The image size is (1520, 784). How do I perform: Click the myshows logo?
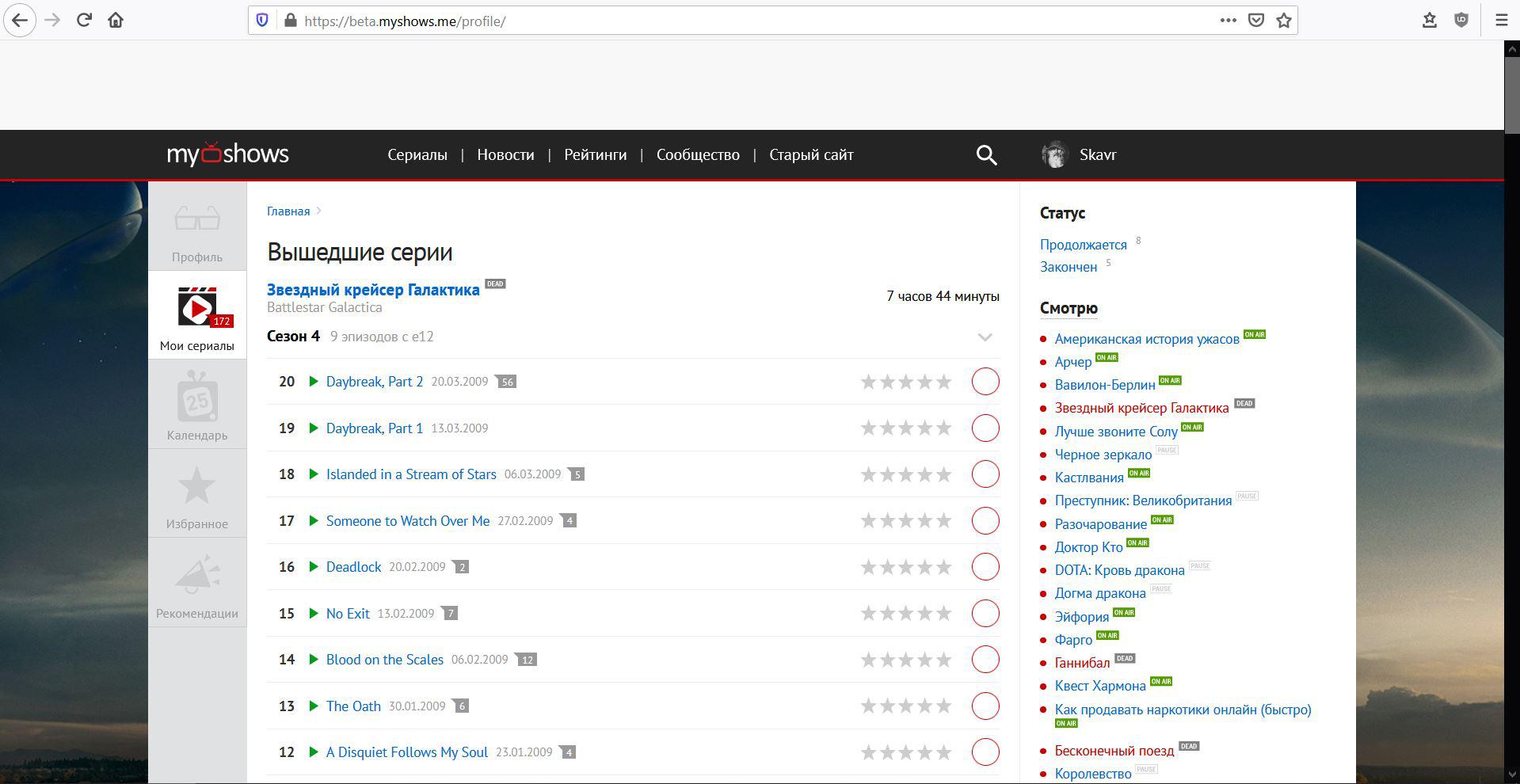228,154
